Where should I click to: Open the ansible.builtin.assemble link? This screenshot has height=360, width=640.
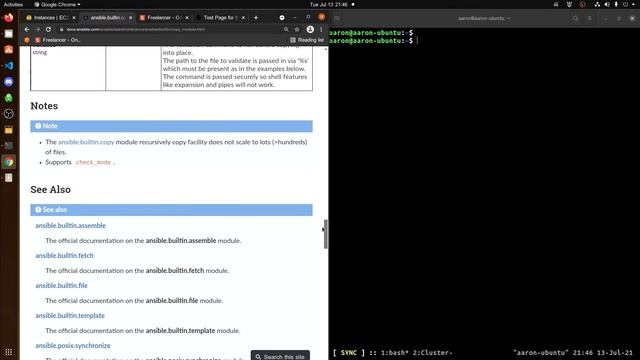pyautogui.click(x=70, y=225)
